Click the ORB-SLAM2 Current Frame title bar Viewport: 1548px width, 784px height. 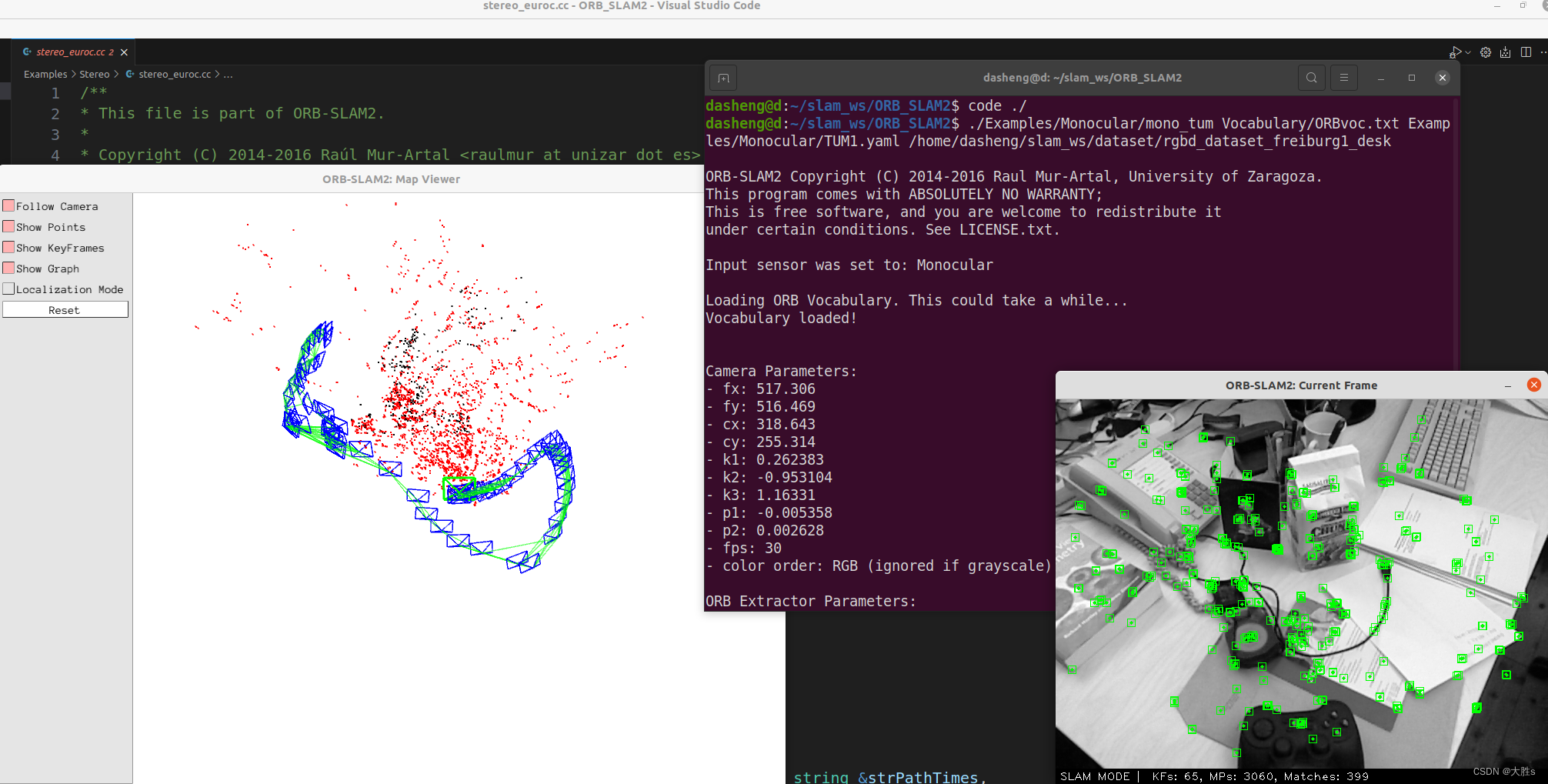coord(1301,385)
